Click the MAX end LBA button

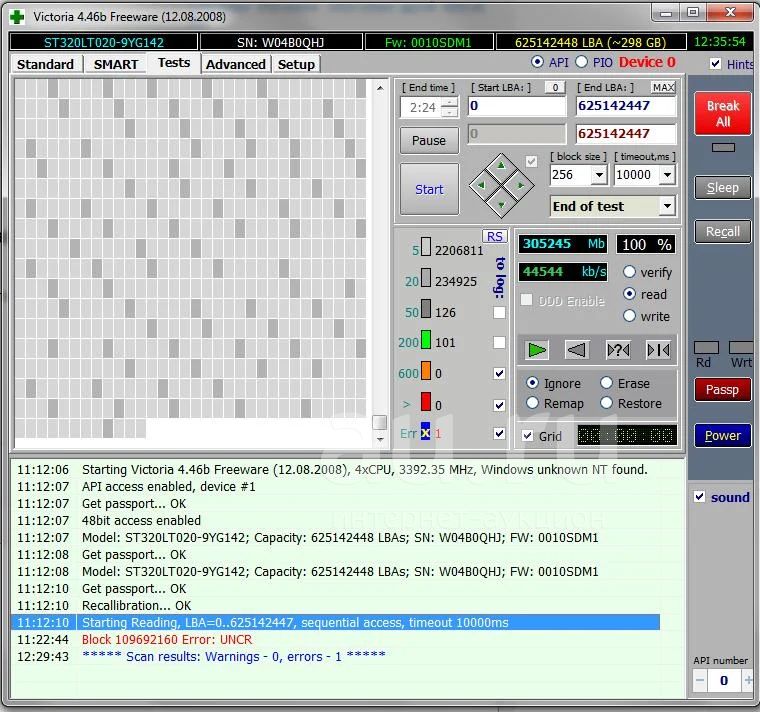663,88
